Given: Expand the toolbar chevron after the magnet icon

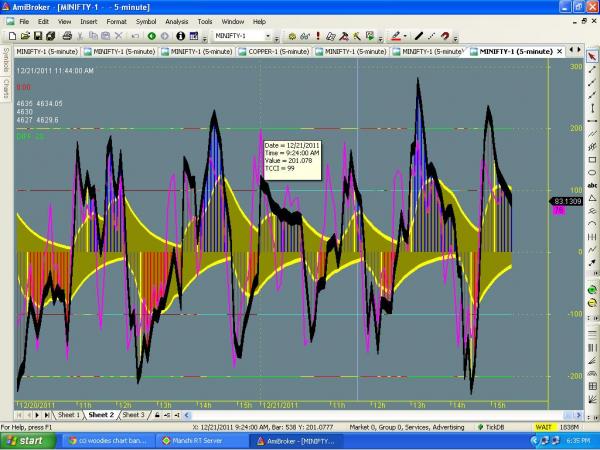Looking at the screenshot, I should (x=455, y=38).
